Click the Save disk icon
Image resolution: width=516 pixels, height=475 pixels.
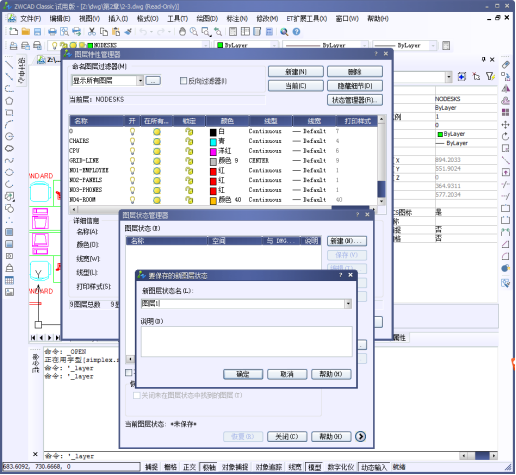coord(37,32)
